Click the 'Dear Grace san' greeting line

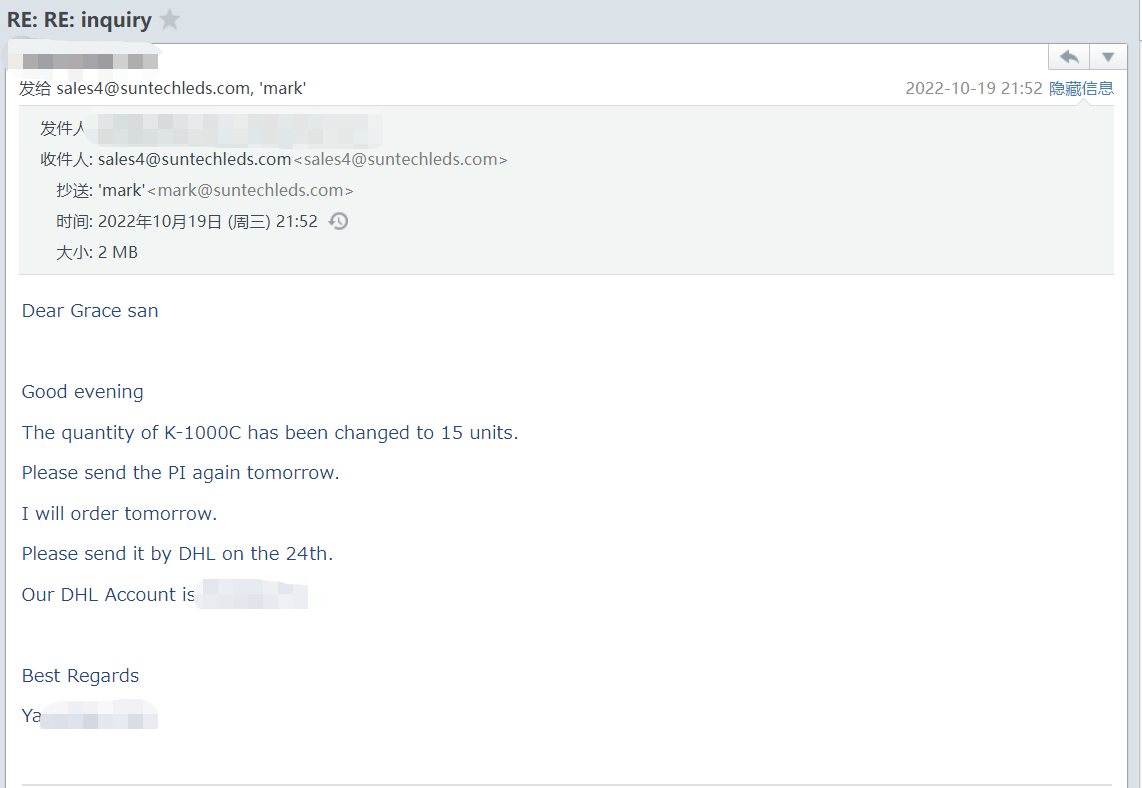pos(90,310)
